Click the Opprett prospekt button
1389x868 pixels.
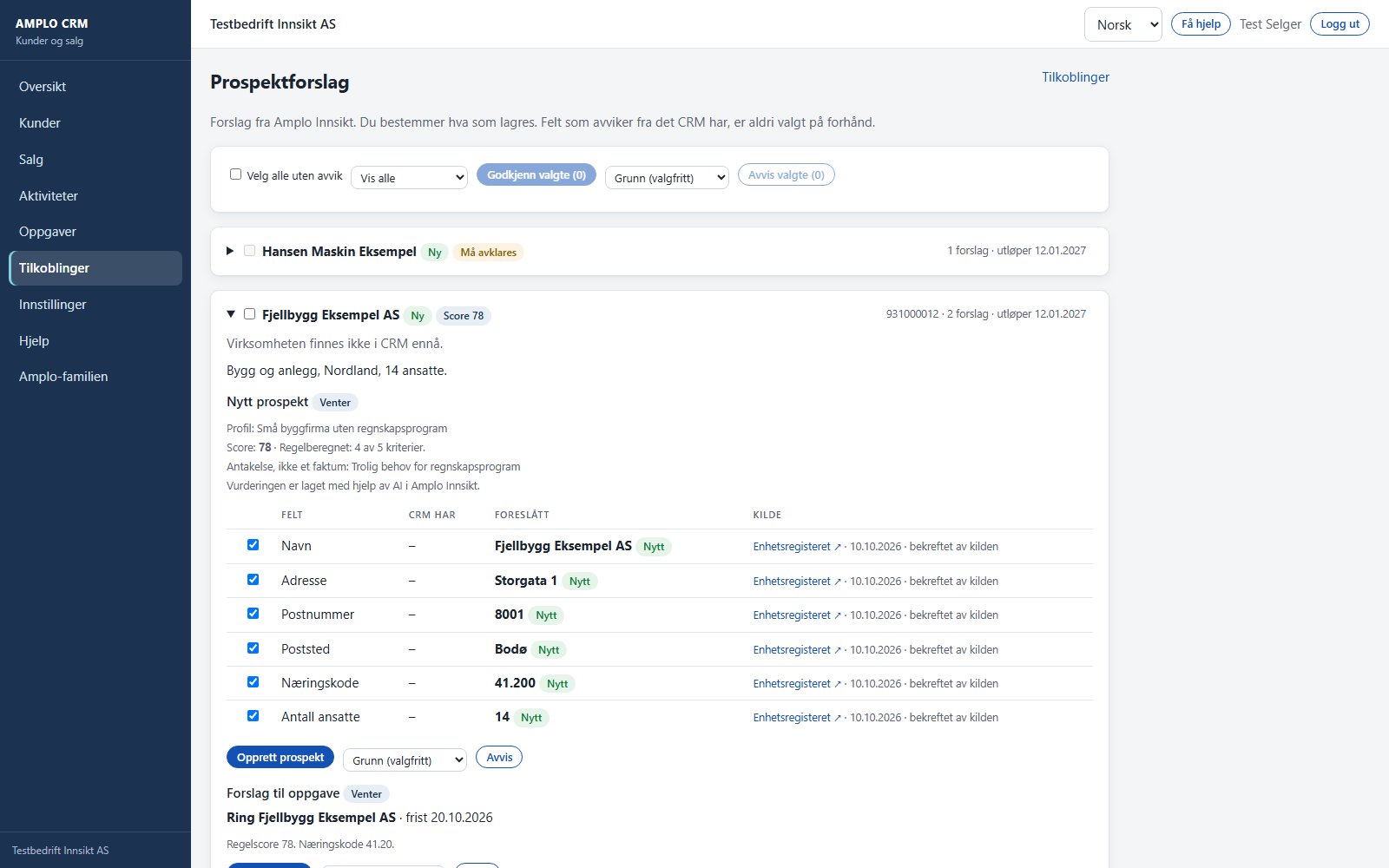(280, 758)
